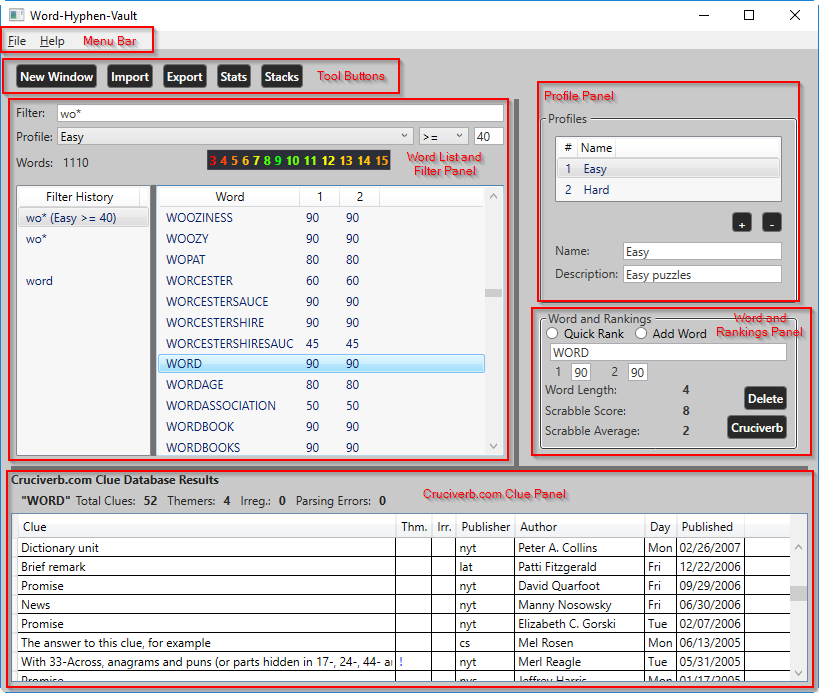Click the rank 2 score field
819x693 pixels.
coord(637,372)
